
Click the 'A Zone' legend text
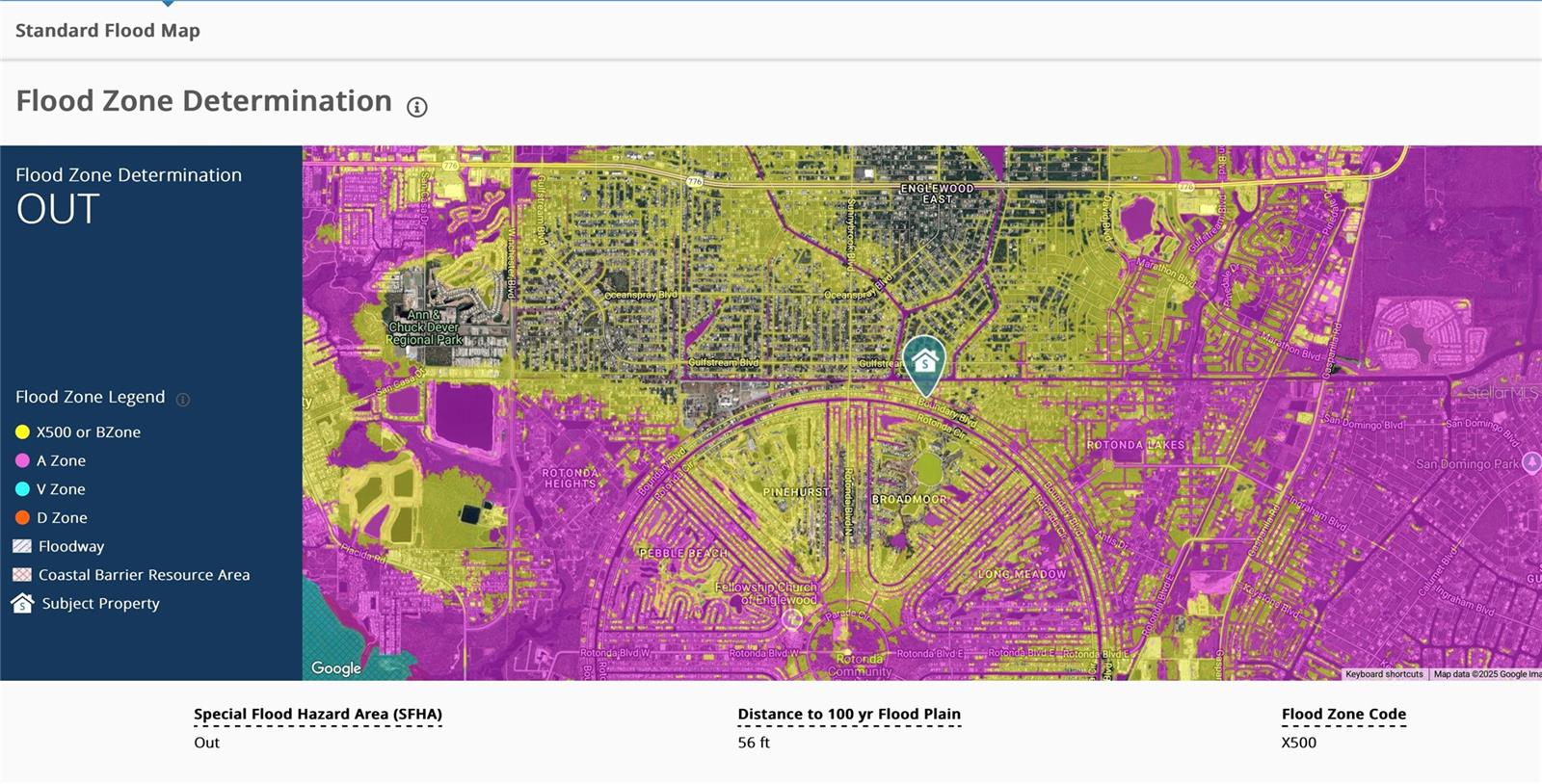point(61,461)
